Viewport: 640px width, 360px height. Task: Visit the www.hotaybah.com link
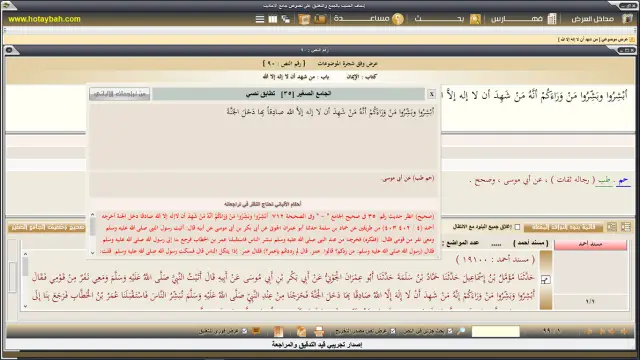44,19
